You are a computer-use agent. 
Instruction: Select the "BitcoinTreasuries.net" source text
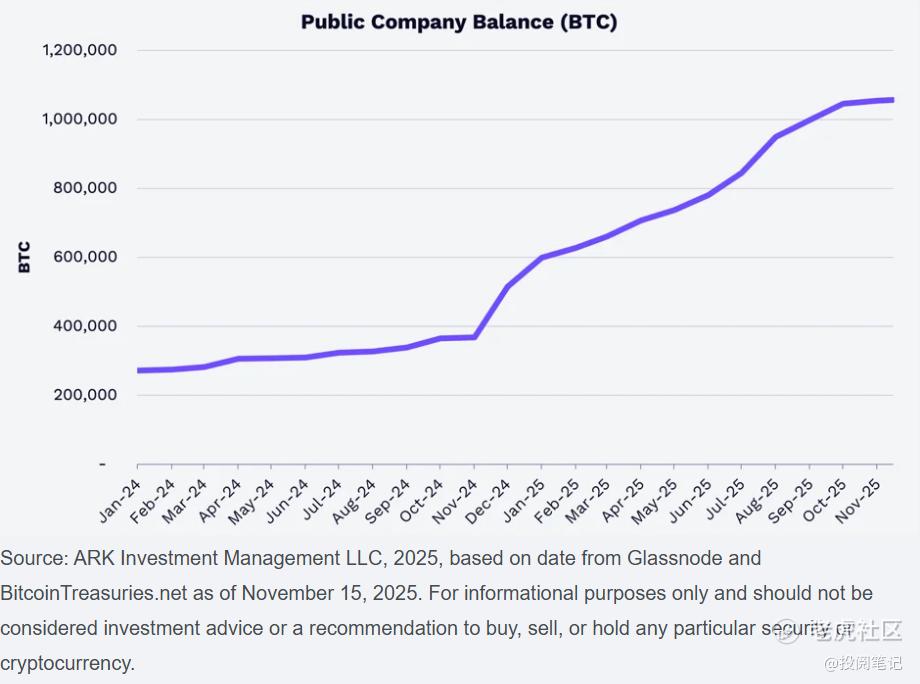[94, 593]
